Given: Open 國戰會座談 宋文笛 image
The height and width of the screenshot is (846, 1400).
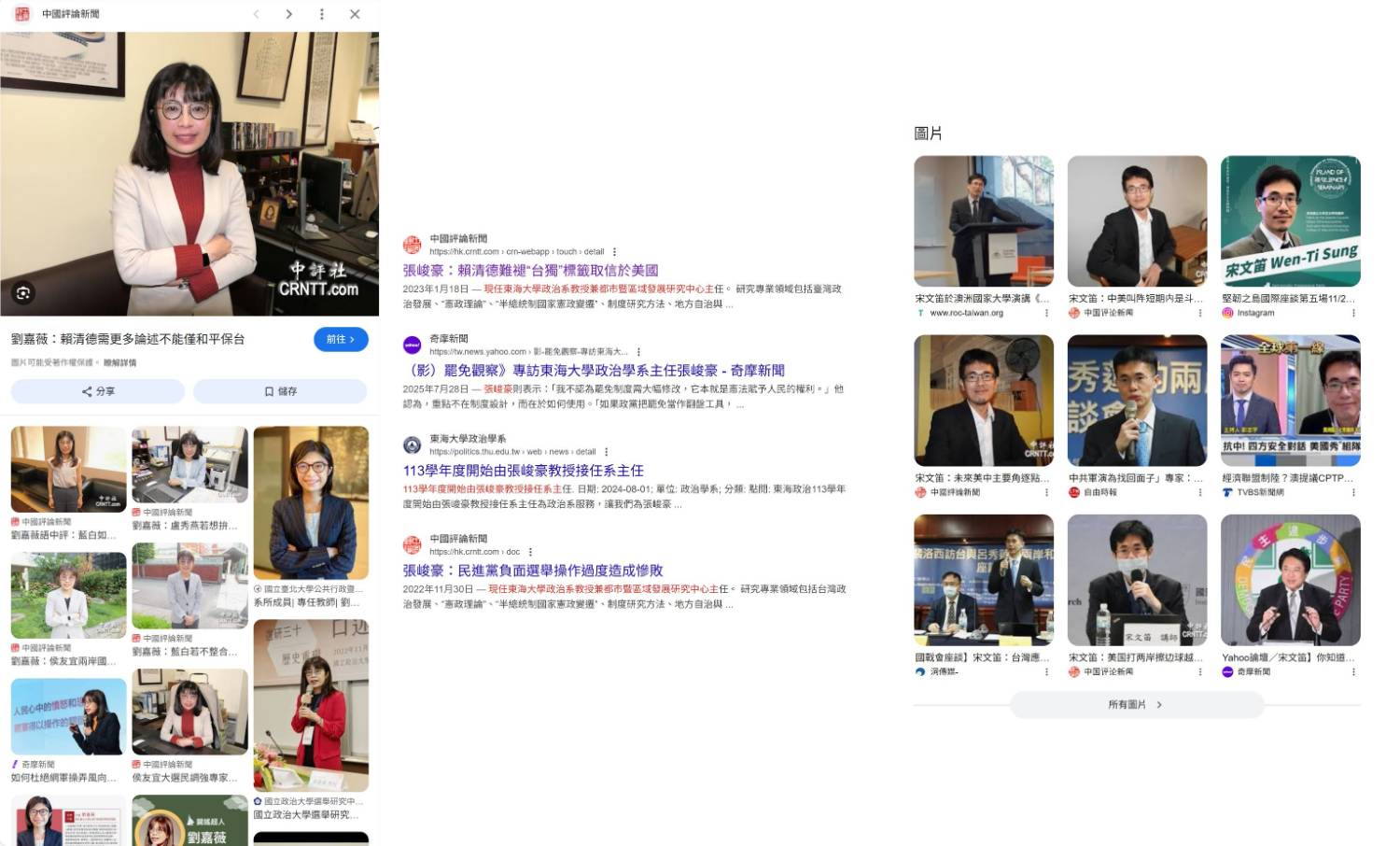Looking at the screenshot, I should [x=984, y=580].
